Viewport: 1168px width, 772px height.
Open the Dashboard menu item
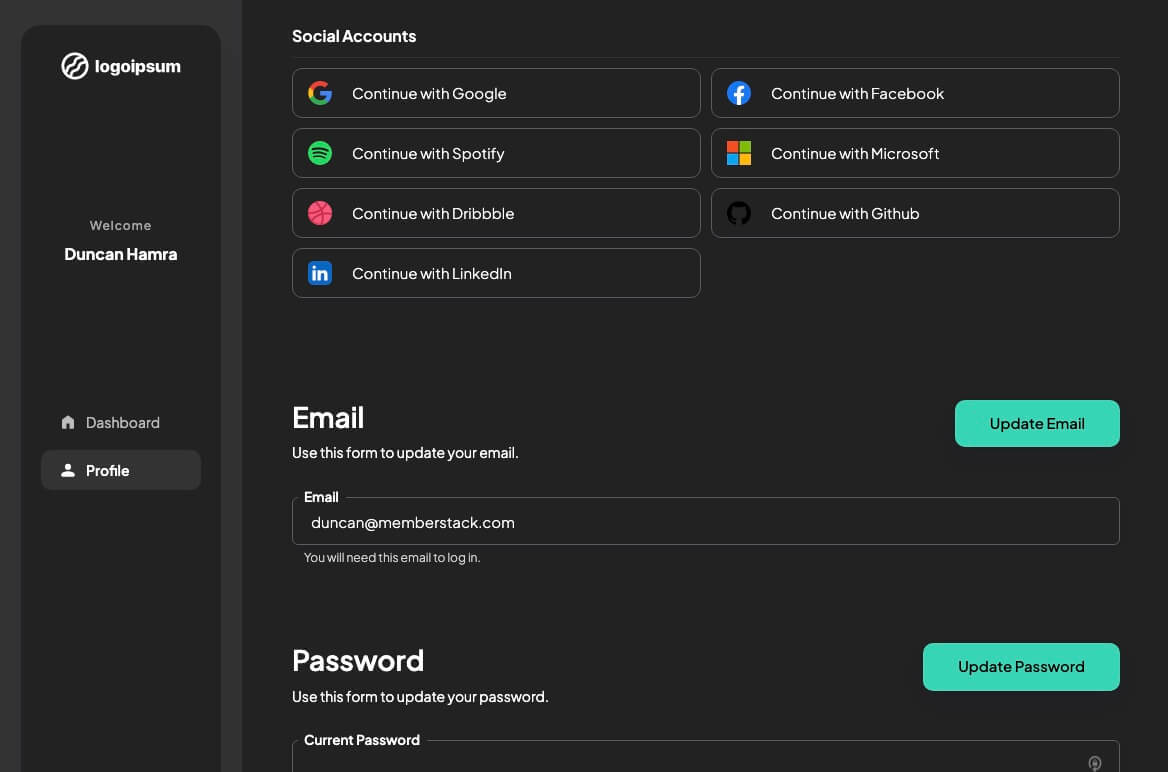(122, 423)
